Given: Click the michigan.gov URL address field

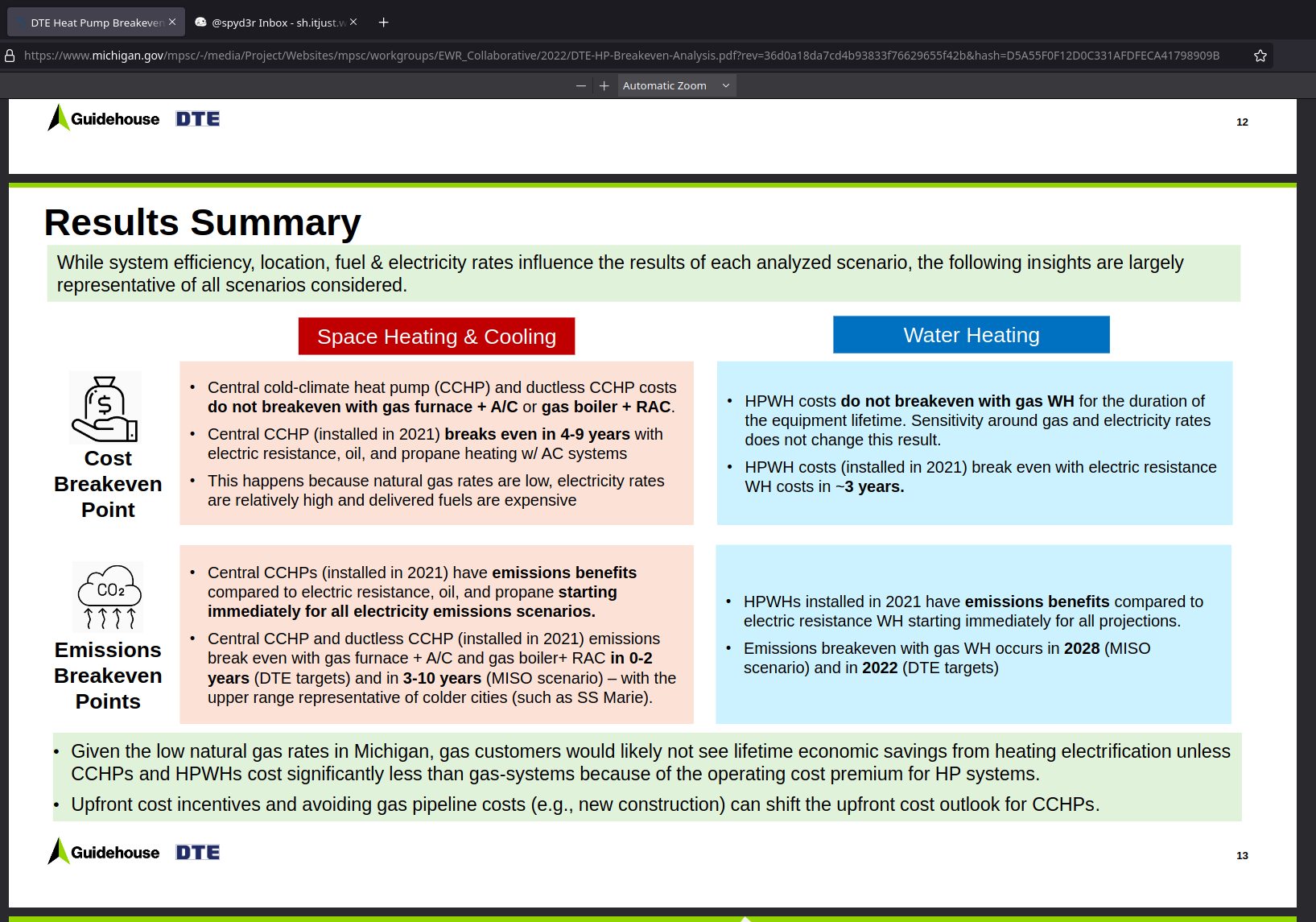Looking at the screenshot, I should (620, 56).
